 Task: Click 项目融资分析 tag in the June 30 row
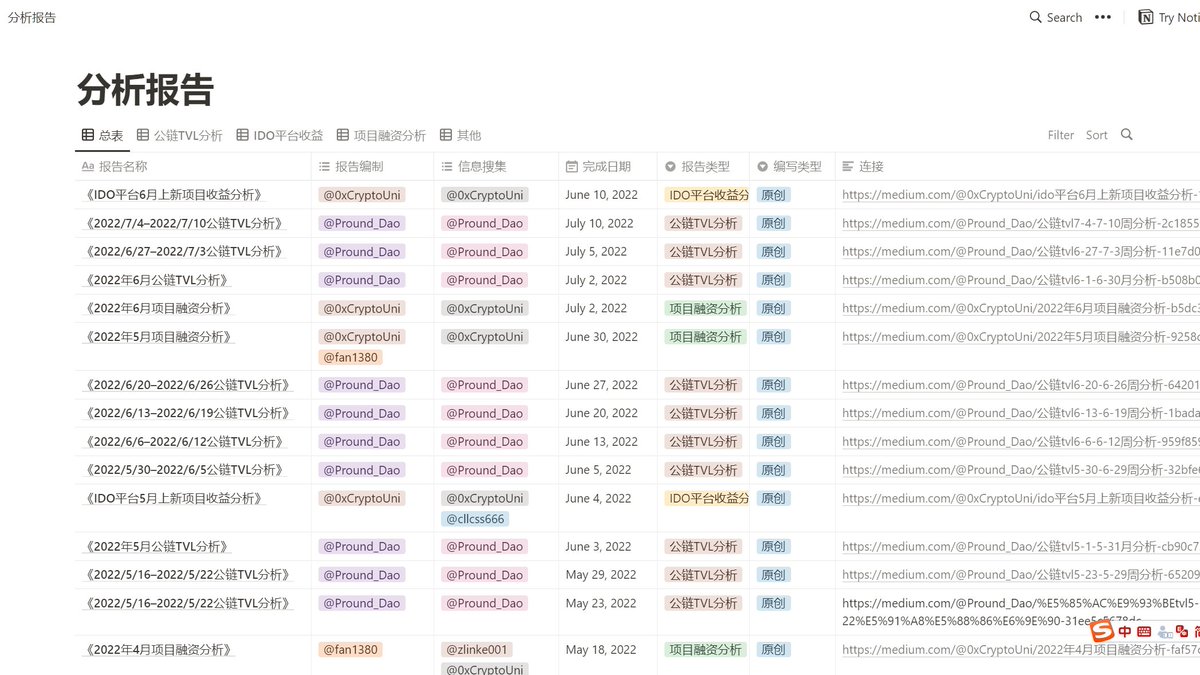[705, 337]
